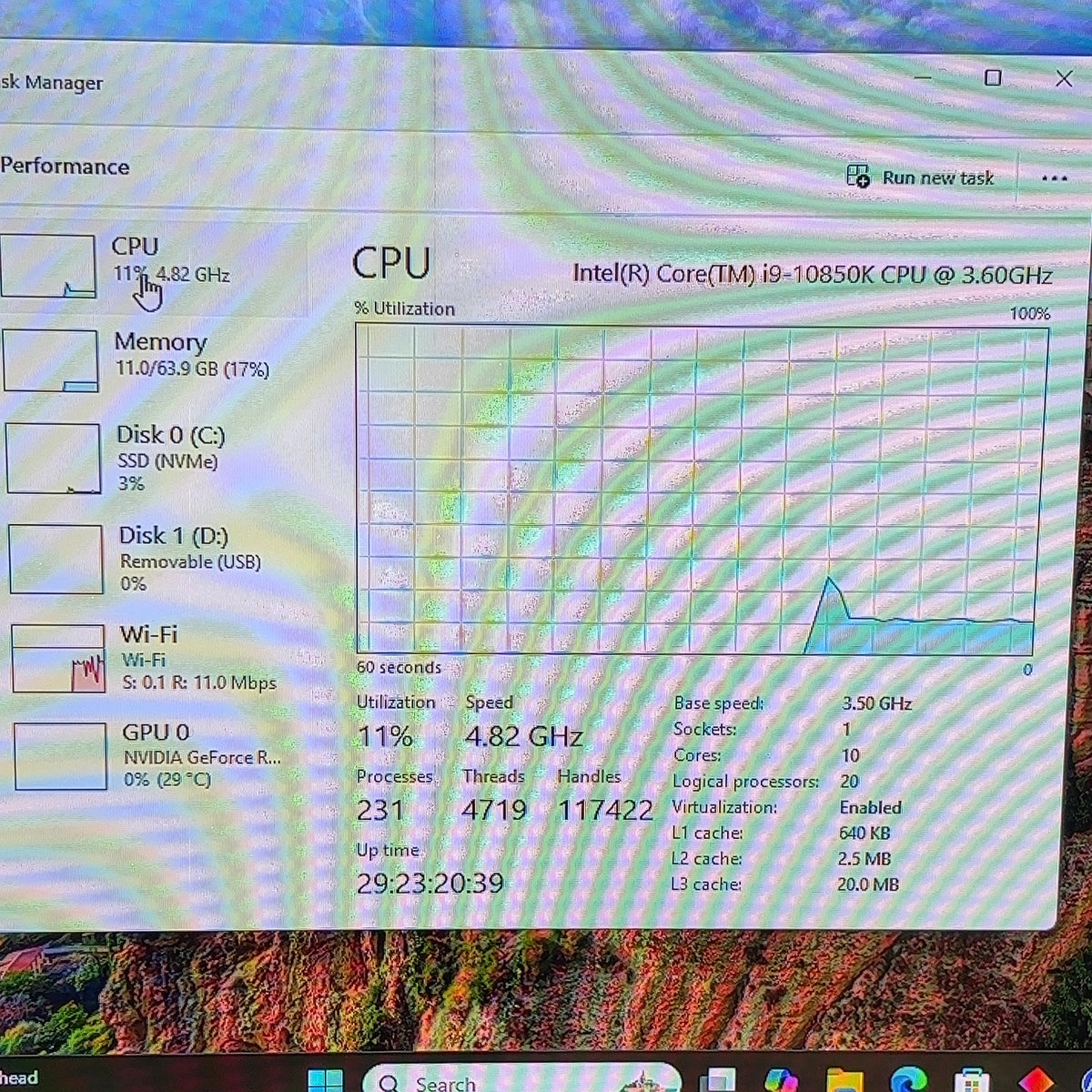
Task: Click the L3 cache 20.0 MB value
Action: click(867, 885)
